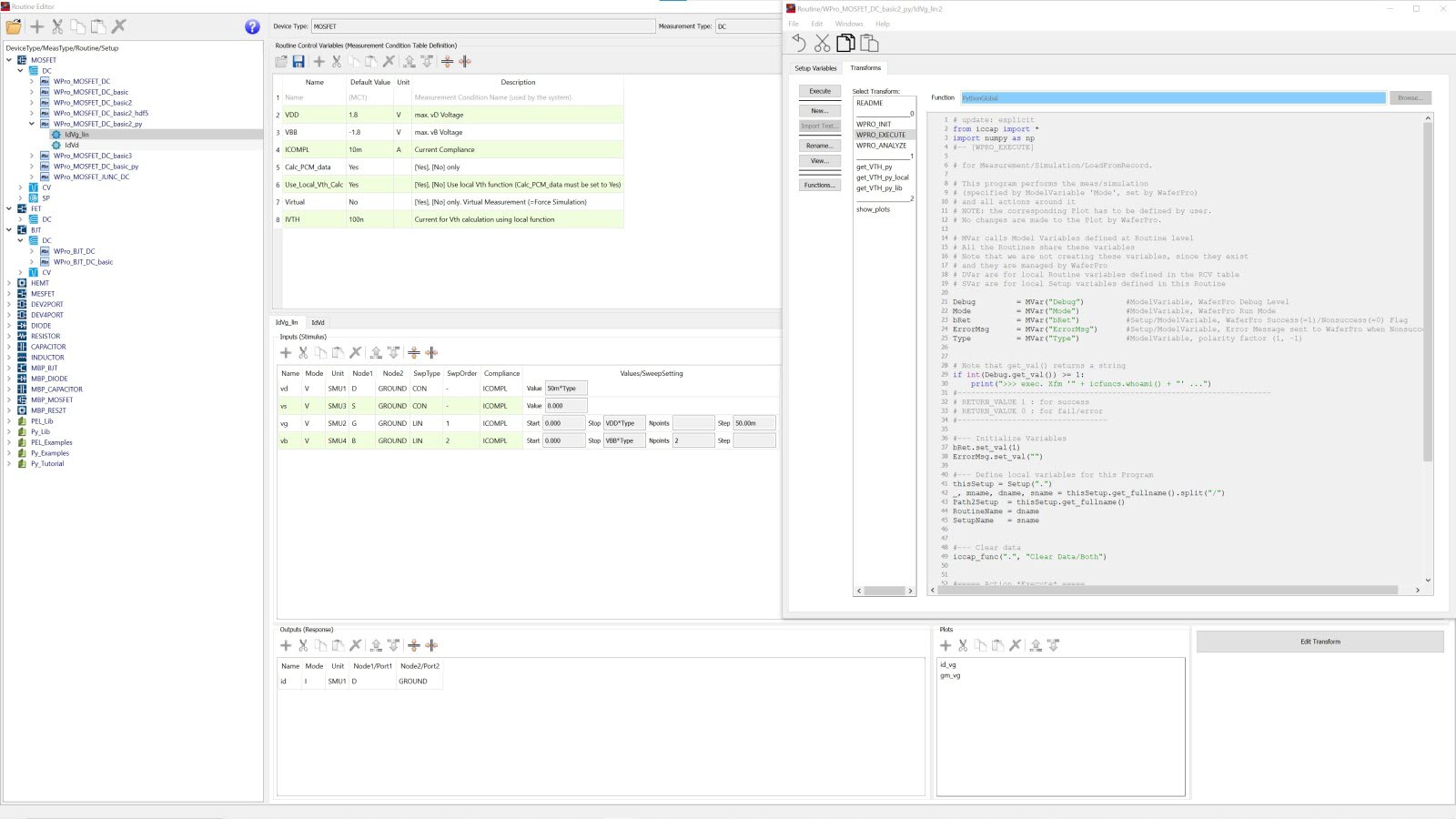Click the Edit Transform button
Viewport: 1456px width, 819px height.
coord(1319,642)
